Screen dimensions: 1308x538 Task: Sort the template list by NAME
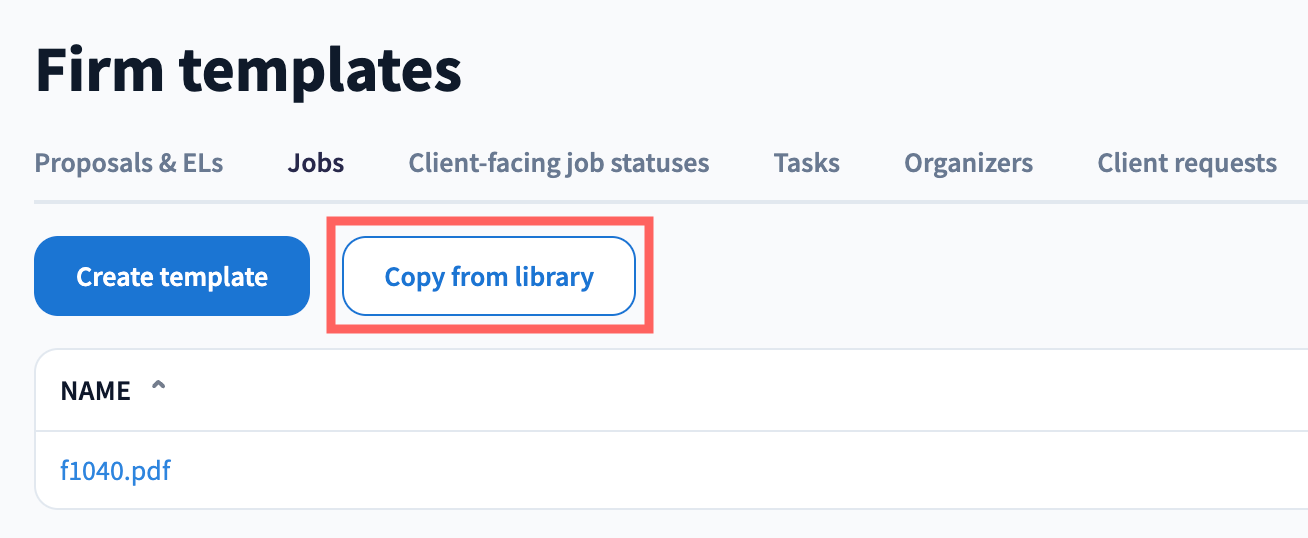tap(96, 391)
